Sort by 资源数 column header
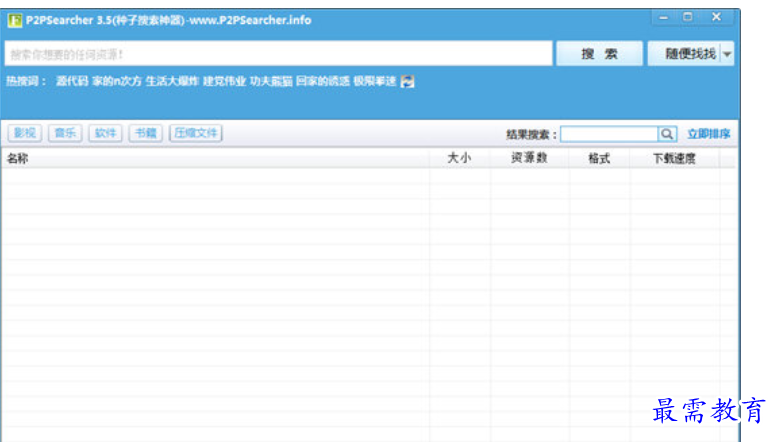 click(x=529, y=158)
